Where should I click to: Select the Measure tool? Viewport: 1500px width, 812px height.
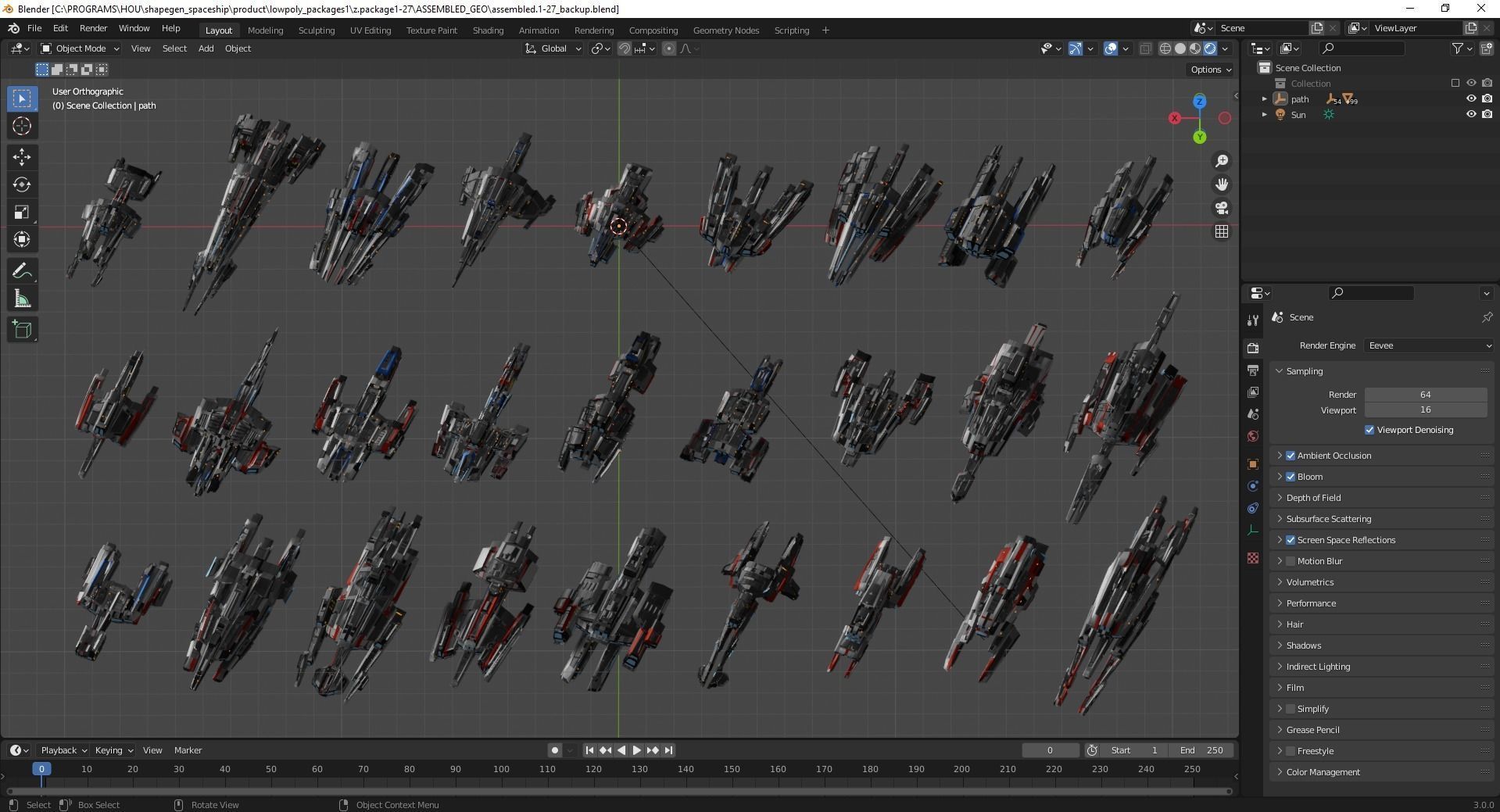pos(22,299)
